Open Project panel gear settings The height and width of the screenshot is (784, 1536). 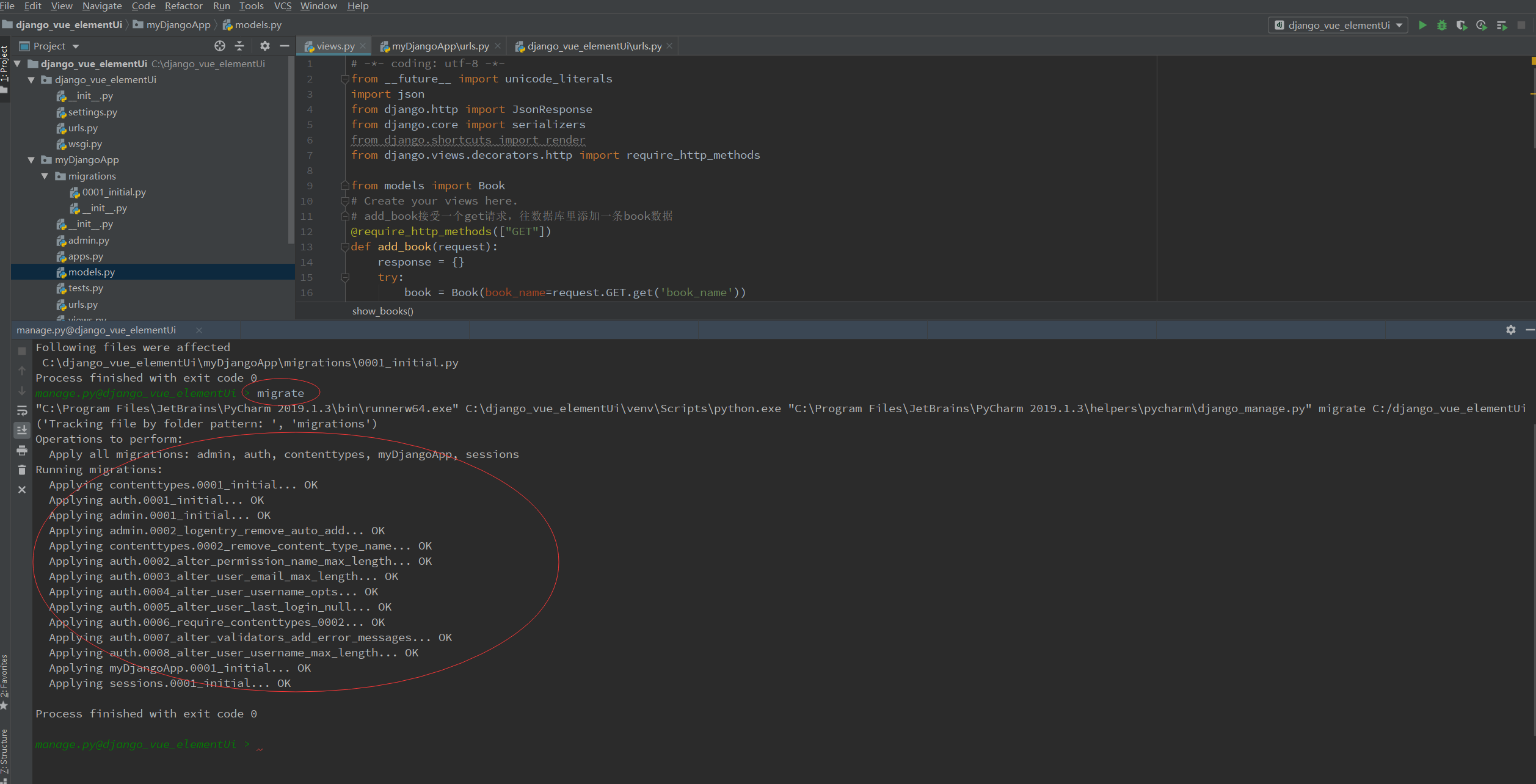(264, 46)
